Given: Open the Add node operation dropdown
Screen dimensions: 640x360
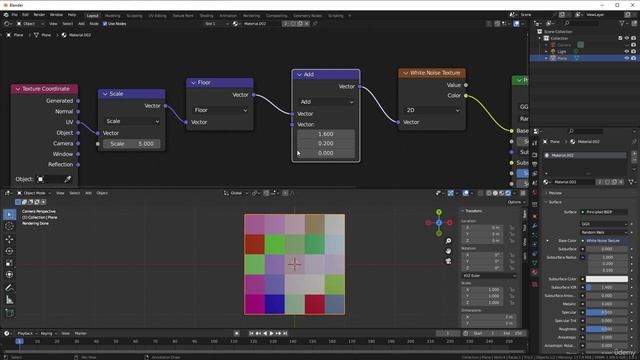Looking at the screenshot, I should pyautogui.click(x=326, y=102).
